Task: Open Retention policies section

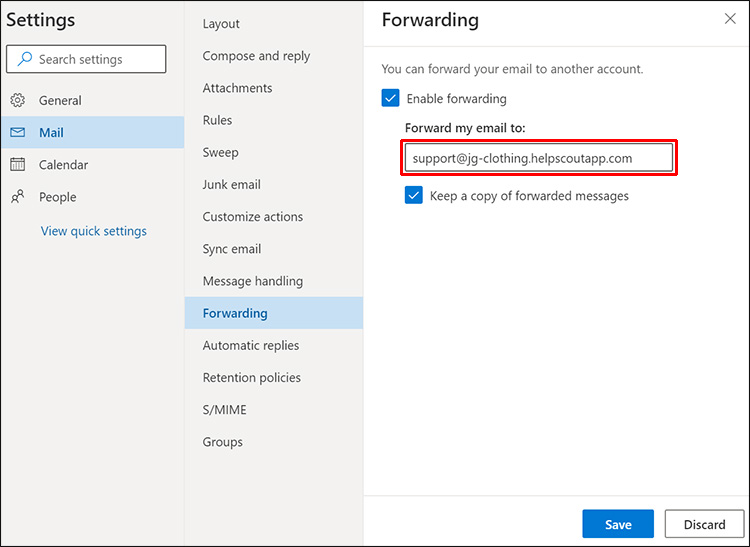Action: (252, 377)
